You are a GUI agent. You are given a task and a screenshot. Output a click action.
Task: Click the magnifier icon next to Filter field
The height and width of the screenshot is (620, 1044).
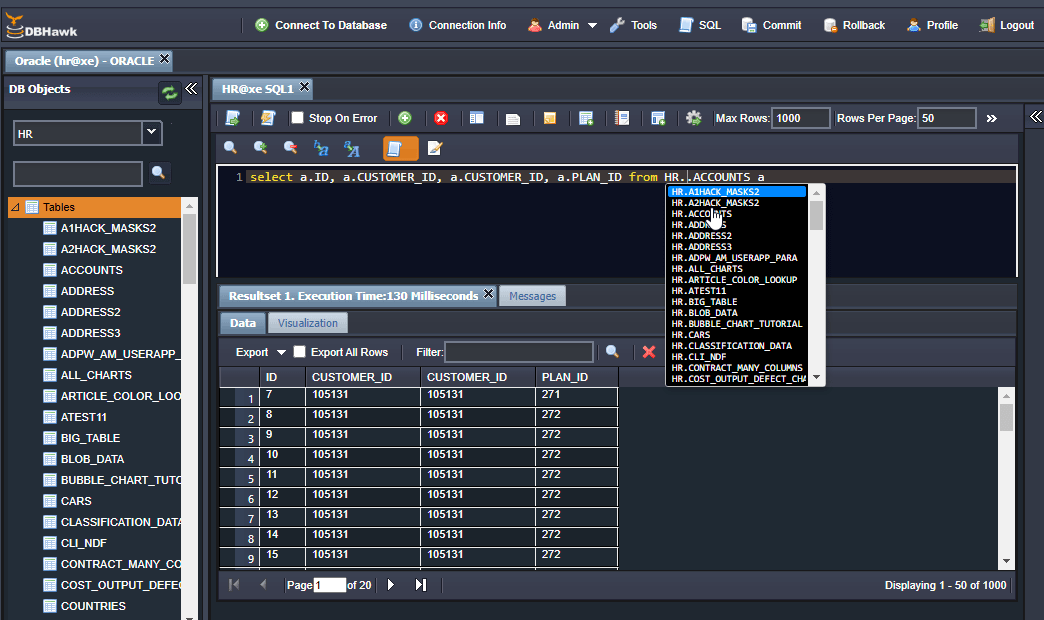click(x=613, y=352)
